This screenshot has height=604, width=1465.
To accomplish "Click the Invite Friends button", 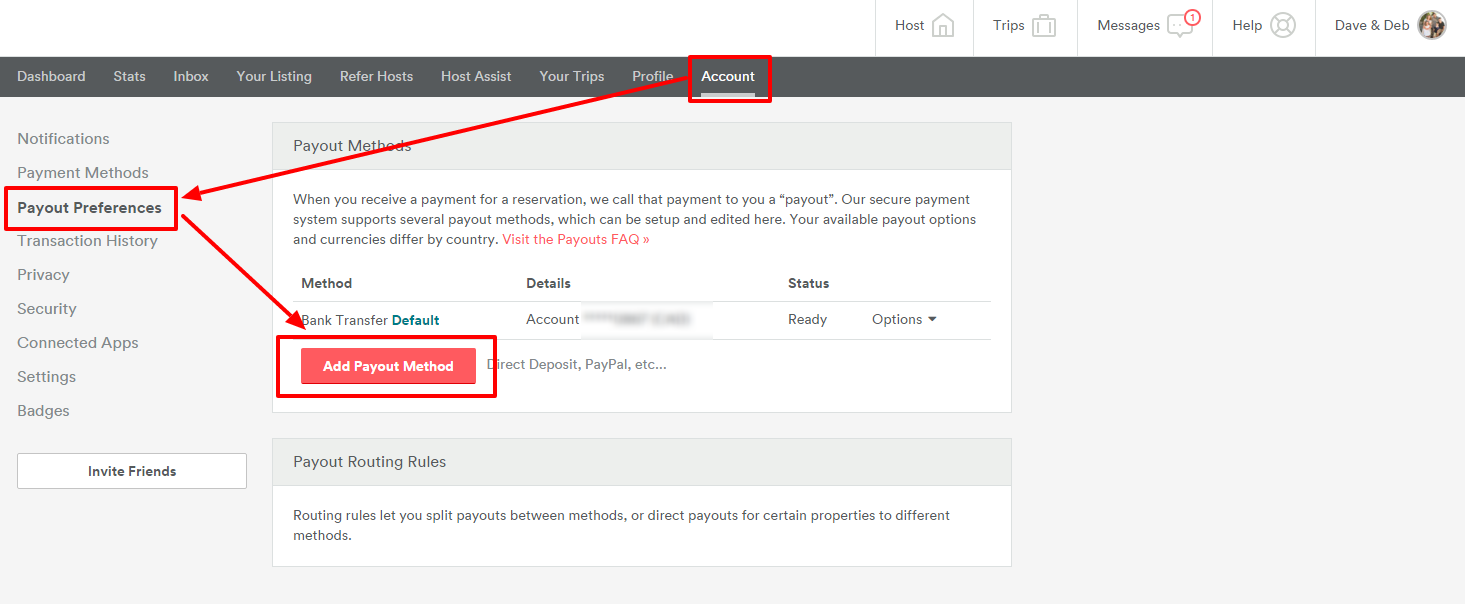I will click(x=131, y=470).
